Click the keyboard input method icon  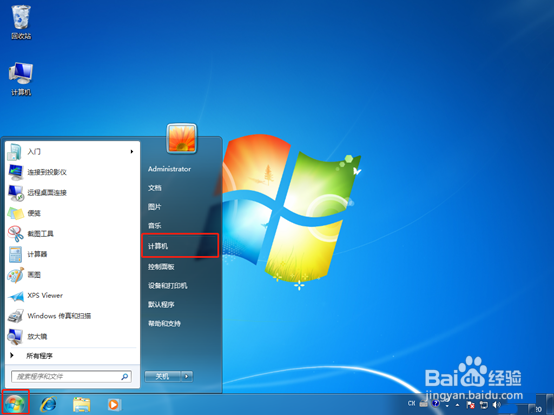[x=423, y=404]
